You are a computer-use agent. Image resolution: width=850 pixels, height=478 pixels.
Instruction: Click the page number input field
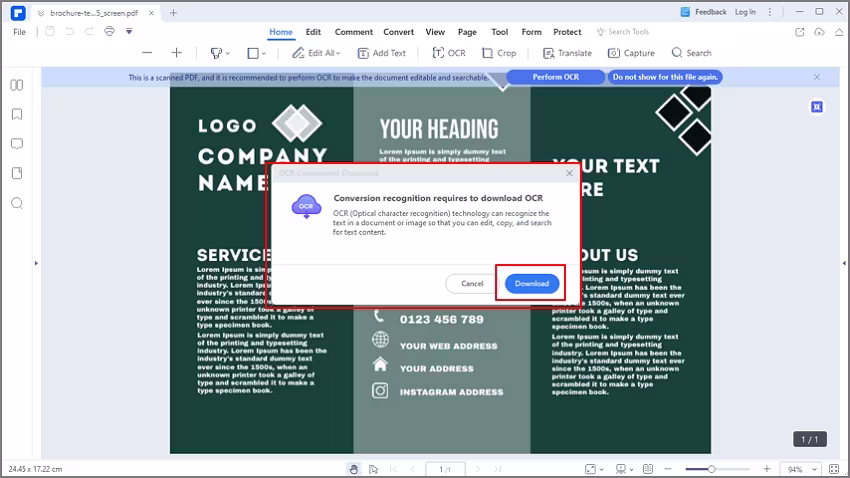[x=445, y=469]
